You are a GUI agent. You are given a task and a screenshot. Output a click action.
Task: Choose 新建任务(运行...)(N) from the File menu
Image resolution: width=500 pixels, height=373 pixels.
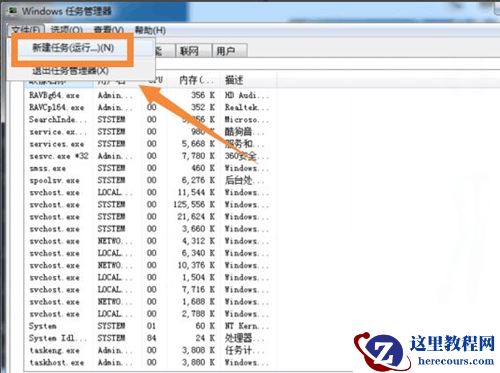click(73, 48)
